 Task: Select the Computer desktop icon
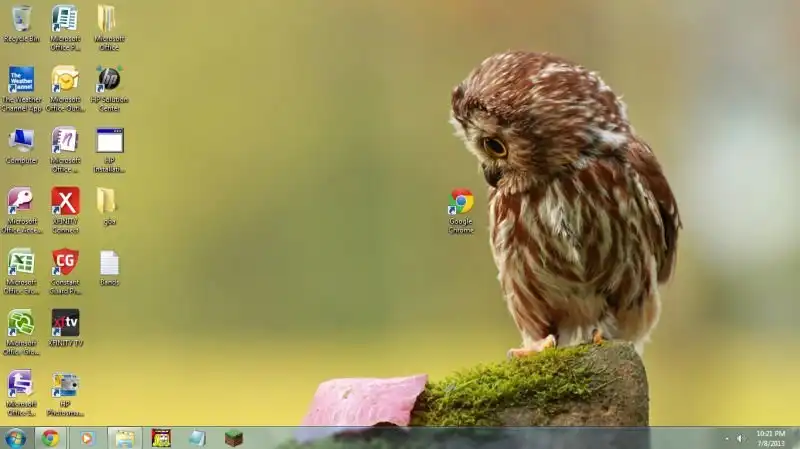tap(21, 141)
